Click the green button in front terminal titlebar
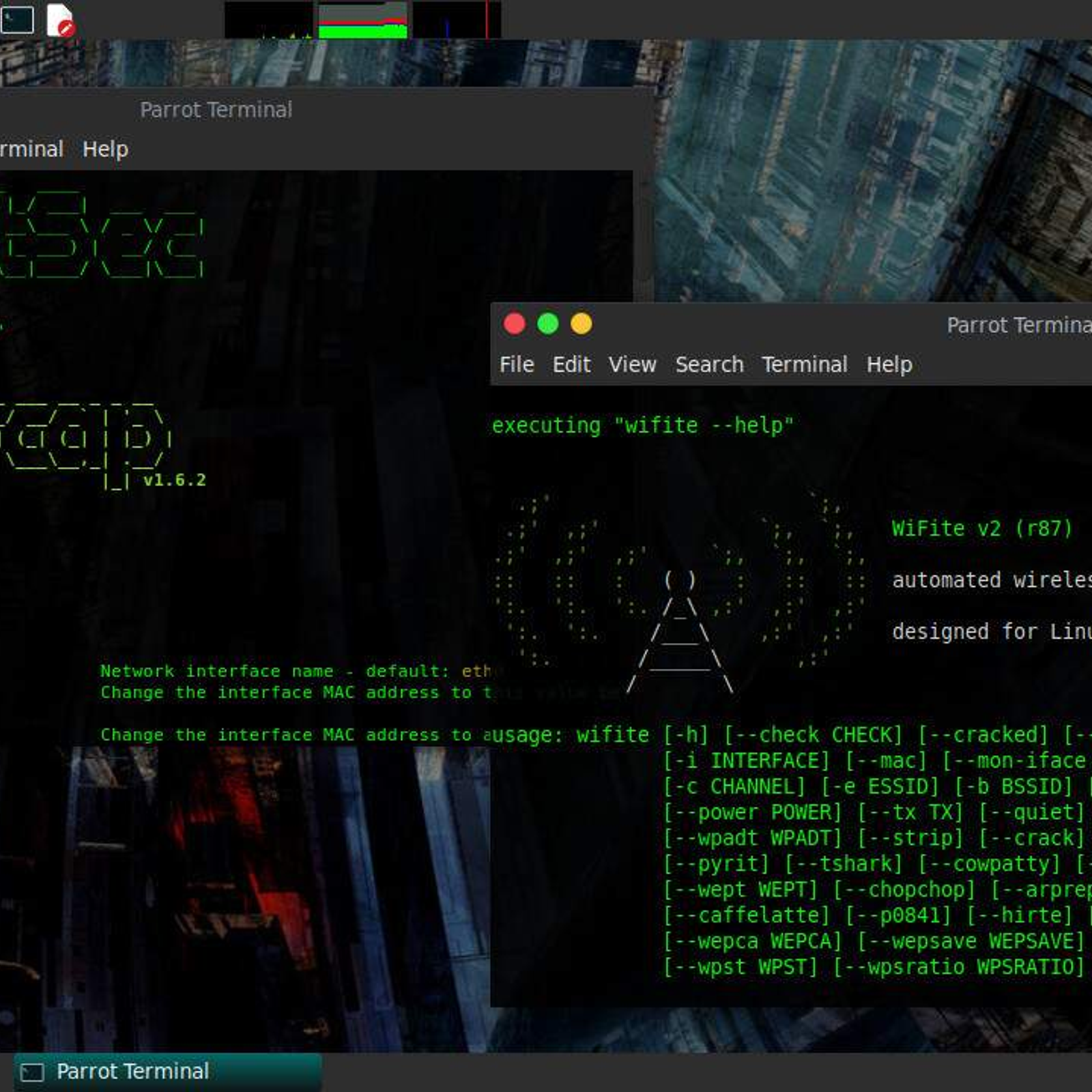The image size is (1092, 1092). click(548, 324)
